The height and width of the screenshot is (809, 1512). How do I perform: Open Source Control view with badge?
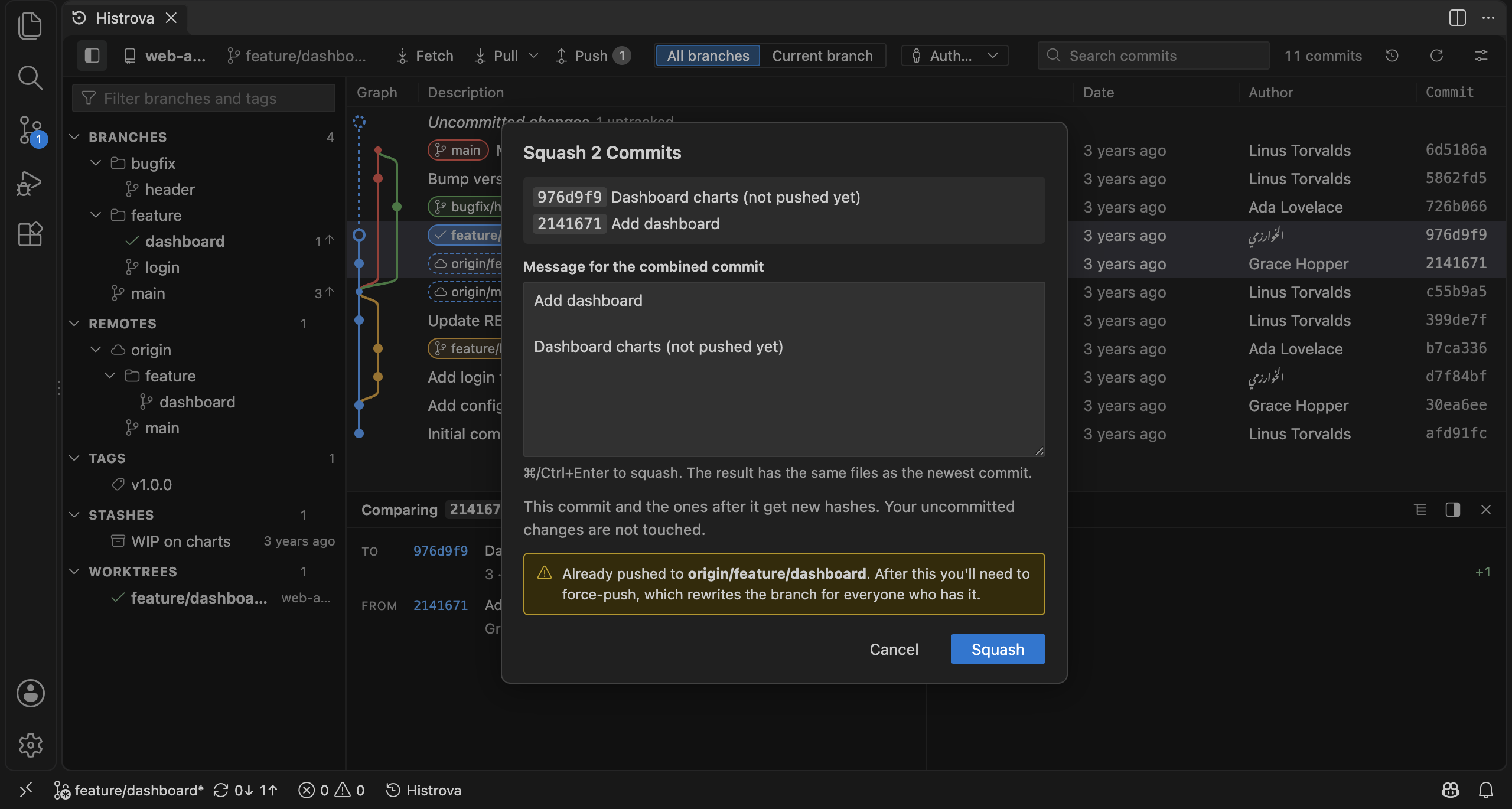[30, 130]
